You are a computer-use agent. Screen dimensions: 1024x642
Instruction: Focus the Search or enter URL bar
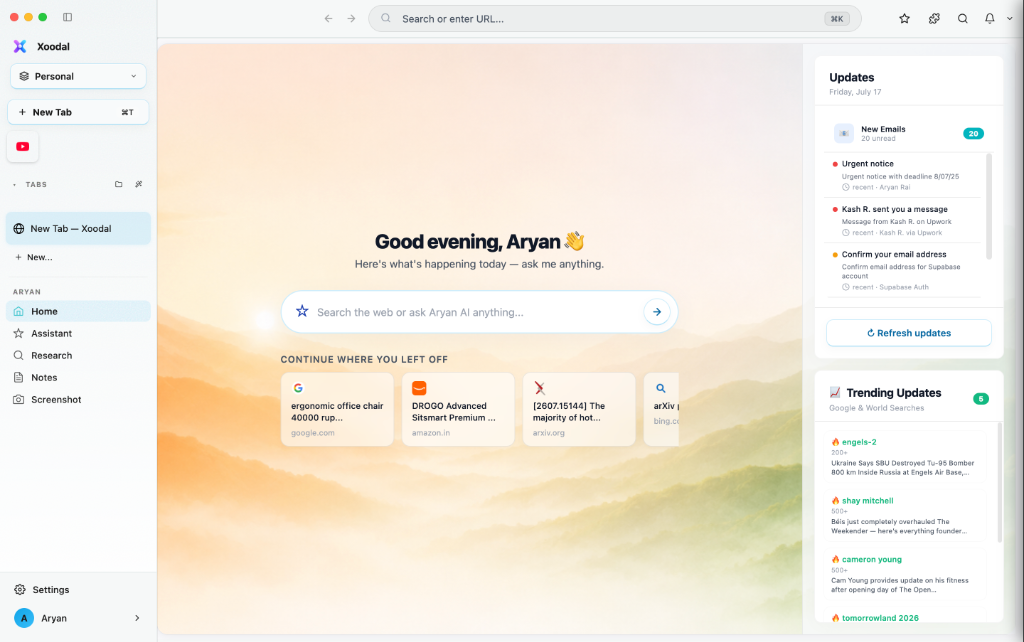tap(615, 19)
